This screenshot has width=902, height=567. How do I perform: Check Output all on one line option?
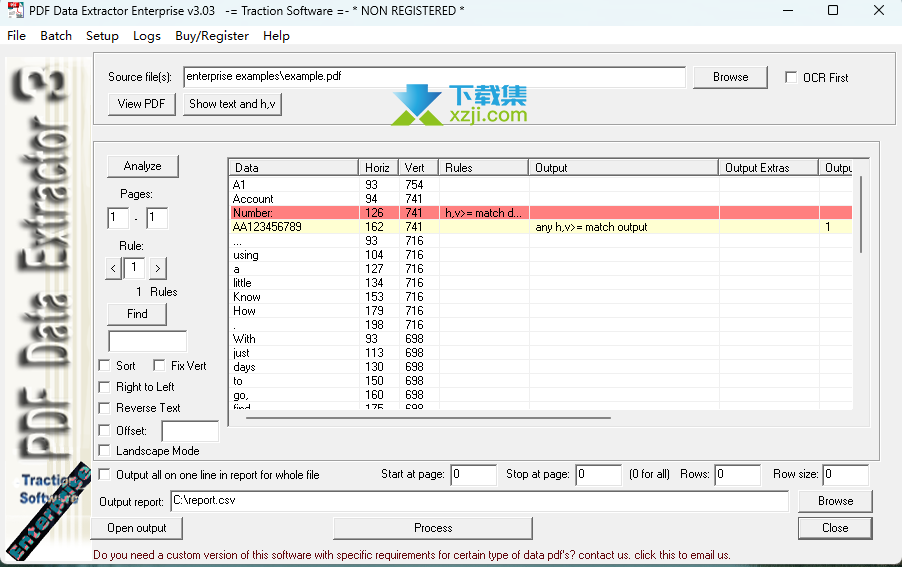point(104,474)
